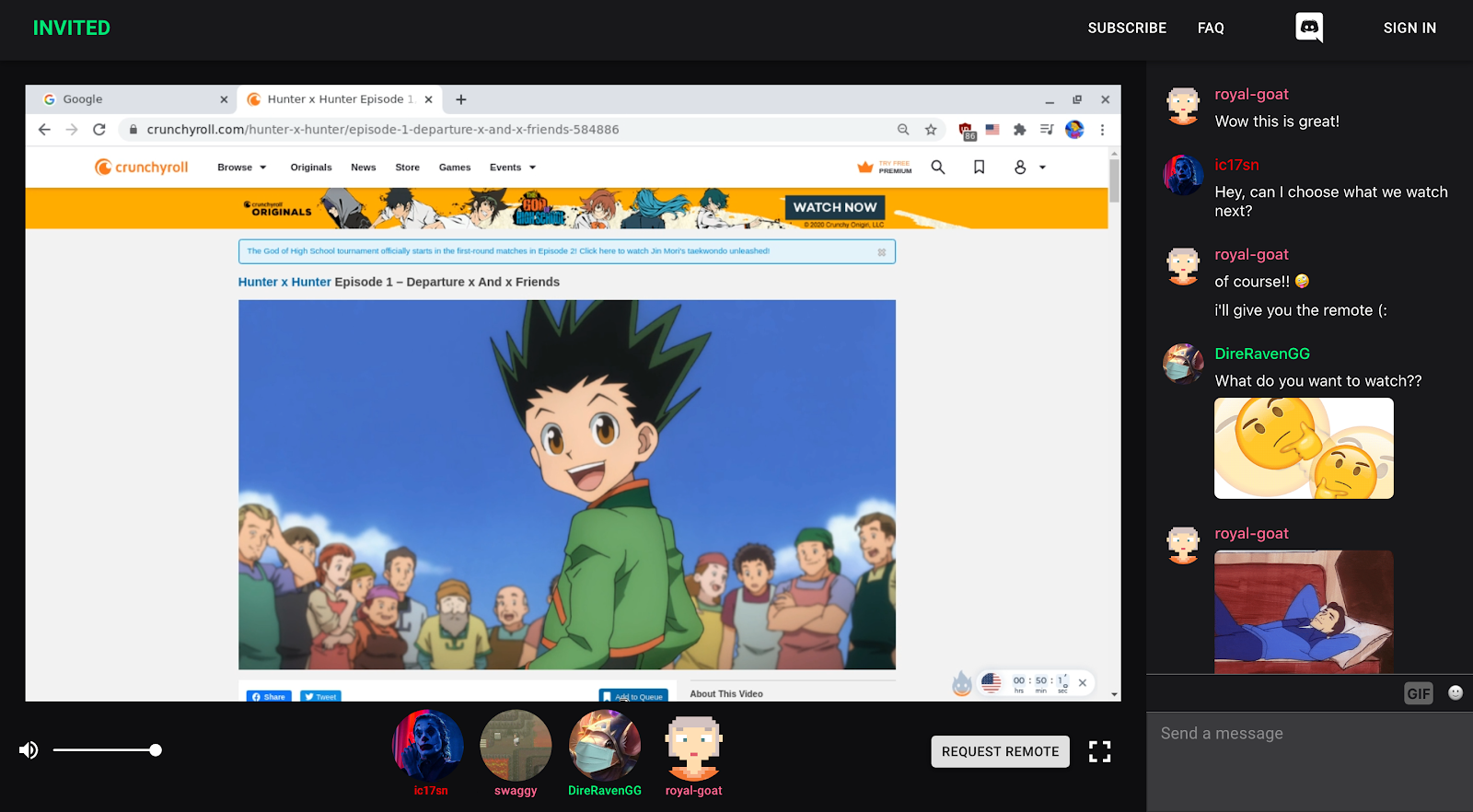
Task: Select ic17sn's avatar in viewers row
Action: (x=428, y=746)
